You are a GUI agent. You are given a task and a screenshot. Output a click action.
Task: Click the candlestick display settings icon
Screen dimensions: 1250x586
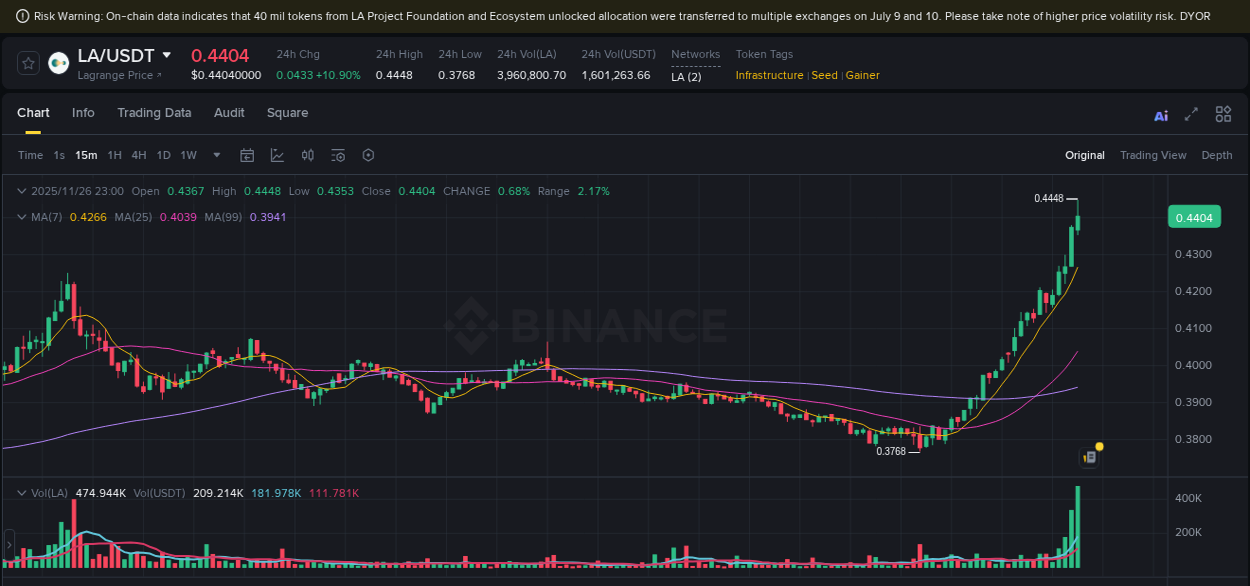(307, 155)
